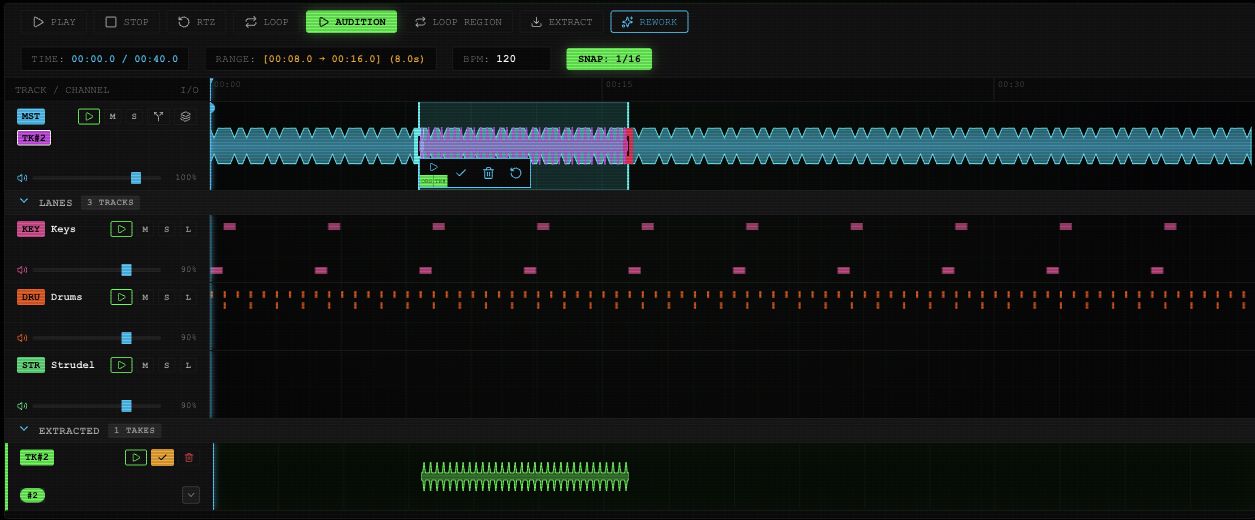This screenshot has height=520, width=1255.
Task: Click the Strudel volume slider handle
Action: pyautogui.click(x=126, y=406)
